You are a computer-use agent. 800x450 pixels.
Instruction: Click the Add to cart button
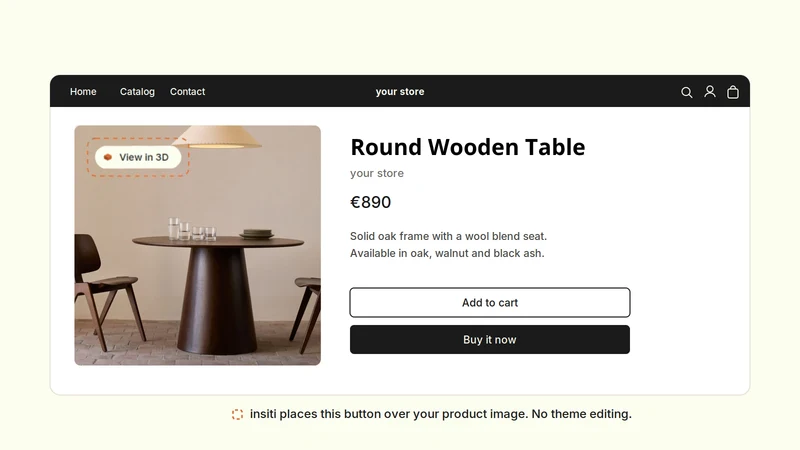(x=490, y=303)
